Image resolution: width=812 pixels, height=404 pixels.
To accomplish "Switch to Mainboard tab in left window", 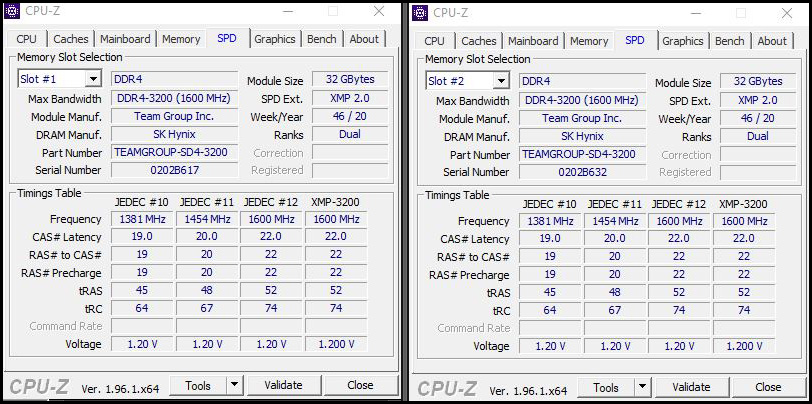I will (x=125, y=39).
